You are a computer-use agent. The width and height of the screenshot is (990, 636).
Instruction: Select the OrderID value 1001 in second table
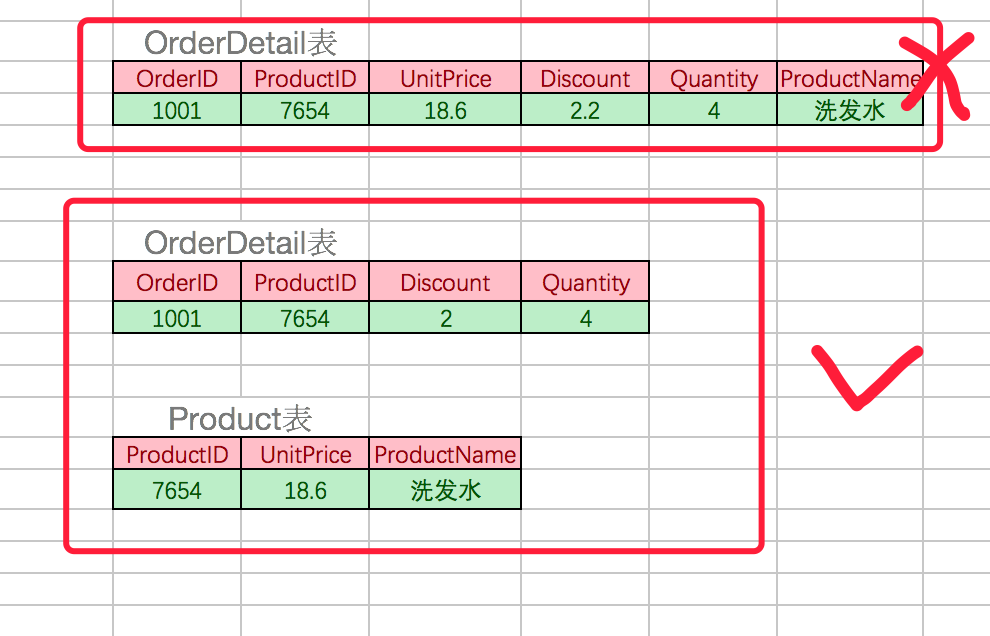pyautogui.click(x=177, y=317)
